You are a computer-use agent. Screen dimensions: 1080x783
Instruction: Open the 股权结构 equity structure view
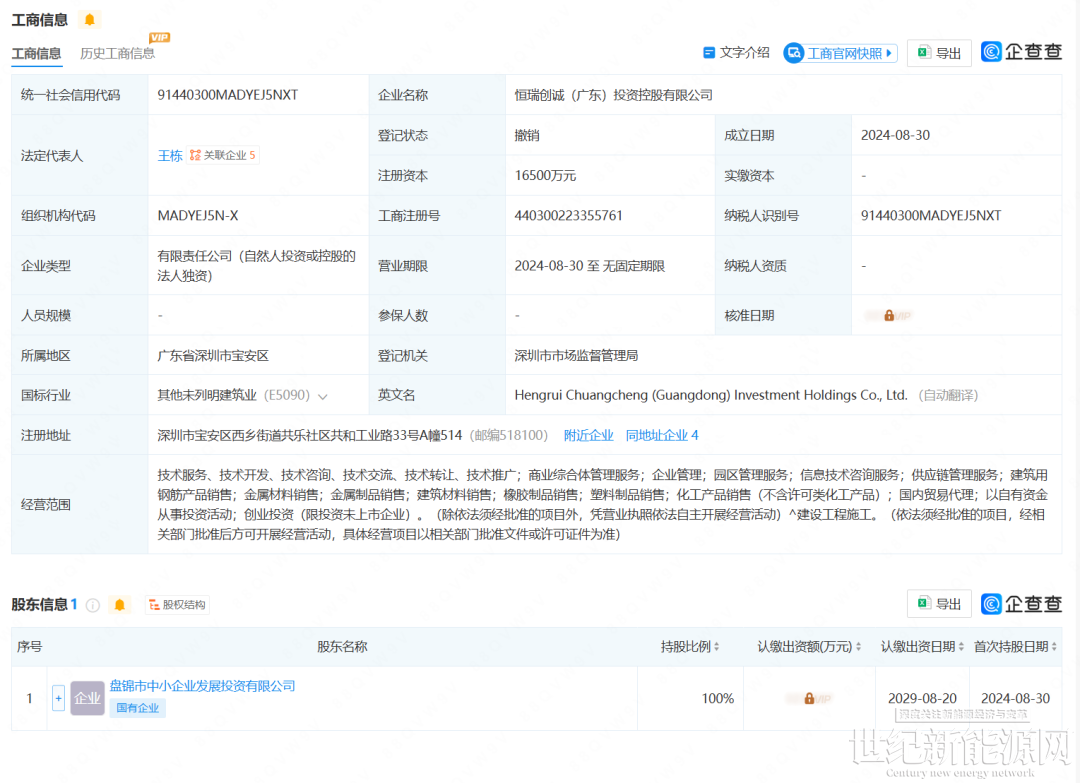point(177,605)
